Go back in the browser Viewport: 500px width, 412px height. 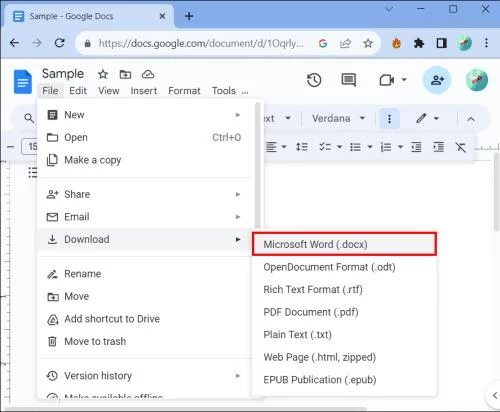click(14, 43)
